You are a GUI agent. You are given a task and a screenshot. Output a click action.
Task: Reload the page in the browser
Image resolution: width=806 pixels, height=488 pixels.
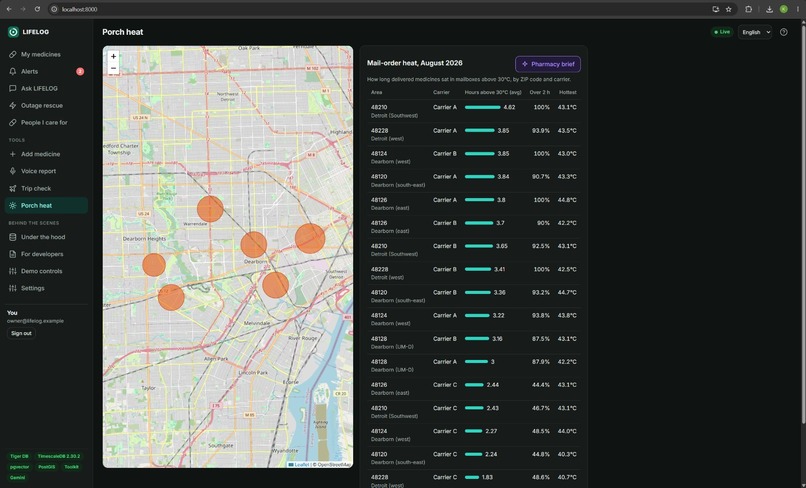(37, 9)
